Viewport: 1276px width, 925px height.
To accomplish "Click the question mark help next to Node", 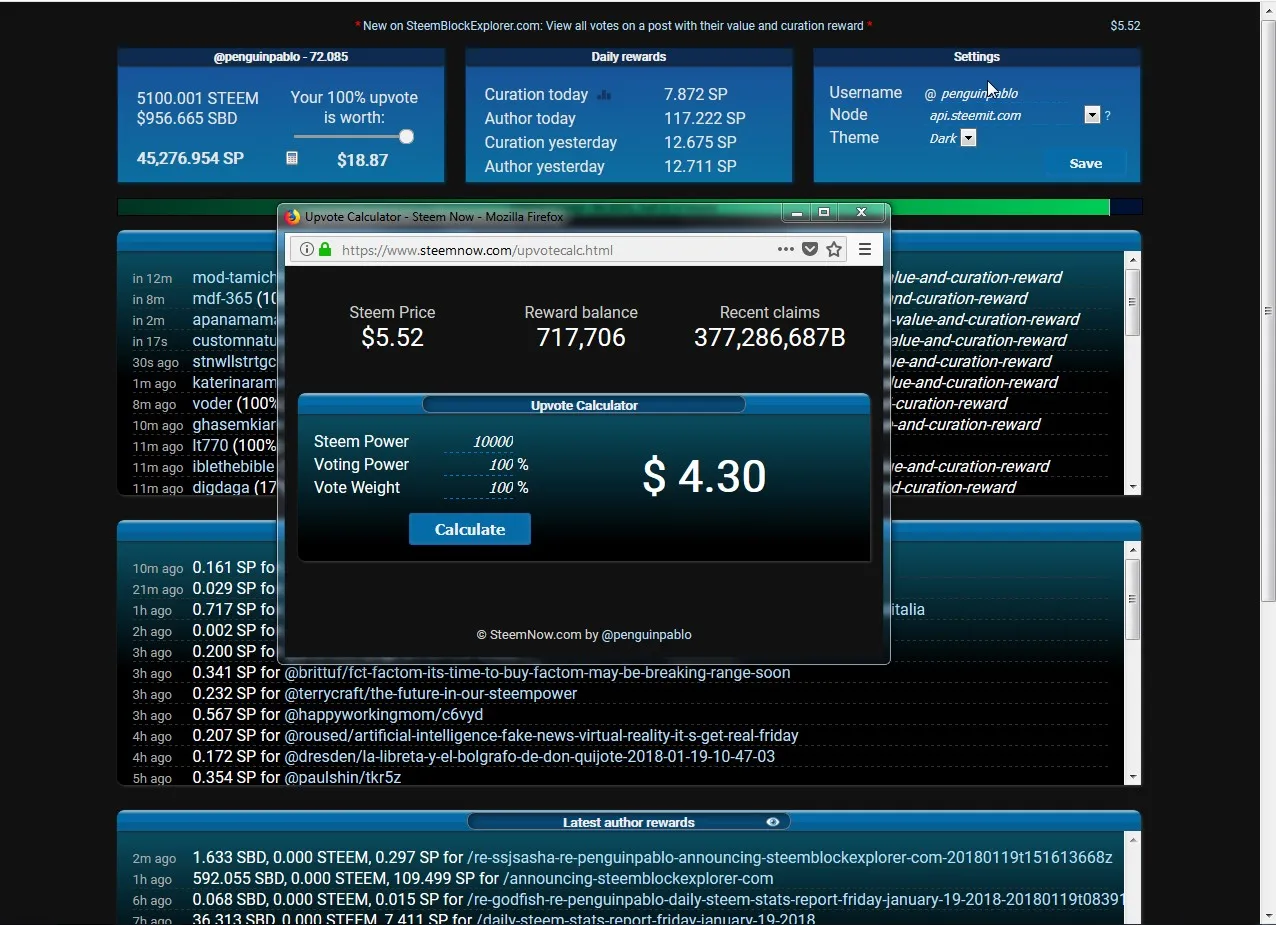I will [1108, 116].
